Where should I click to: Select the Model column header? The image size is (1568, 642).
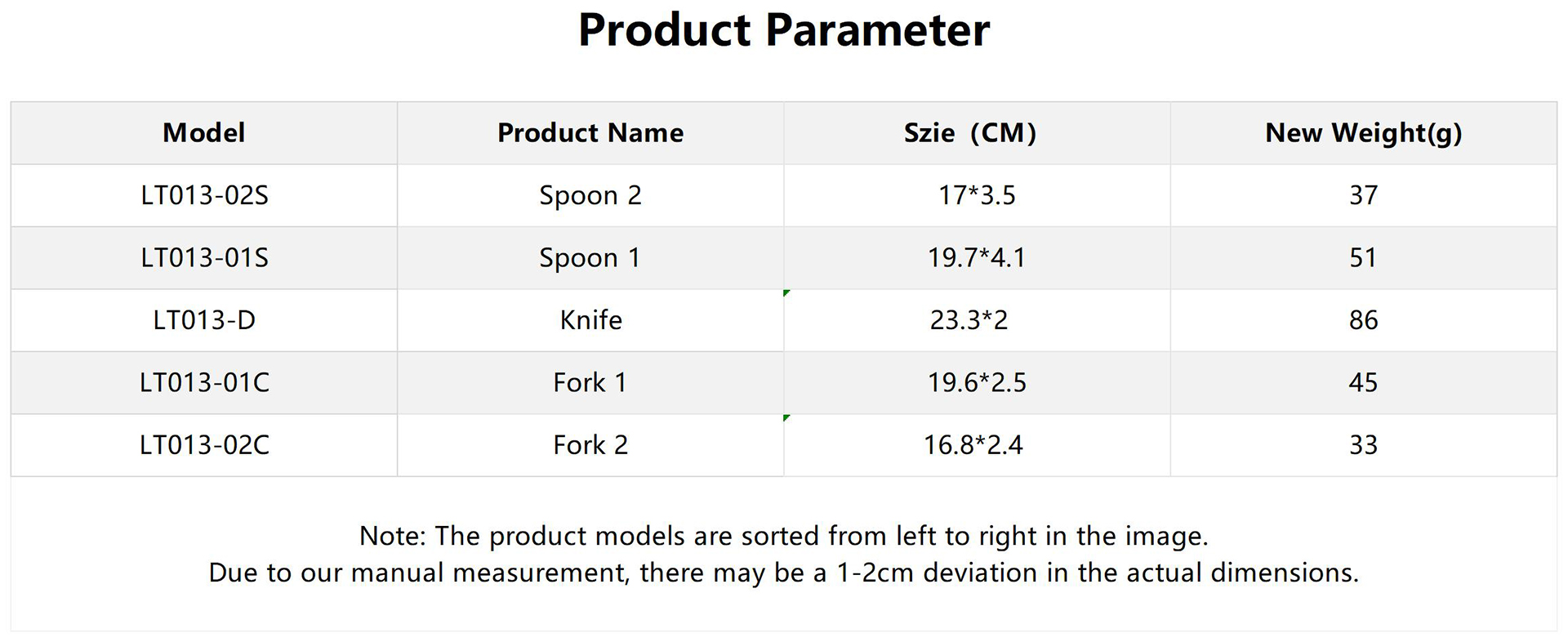[x=203, y=133]
